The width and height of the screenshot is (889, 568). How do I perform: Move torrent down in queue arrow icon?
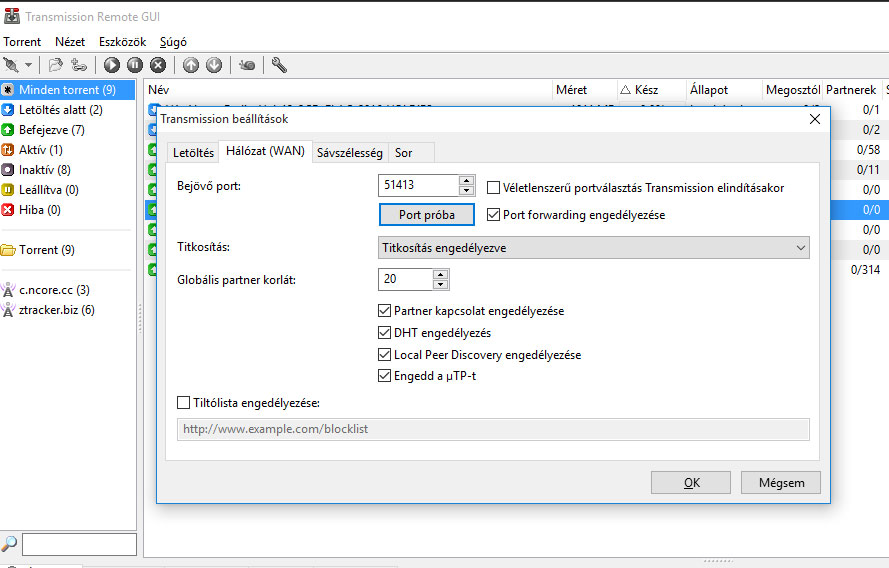[214, 65]
